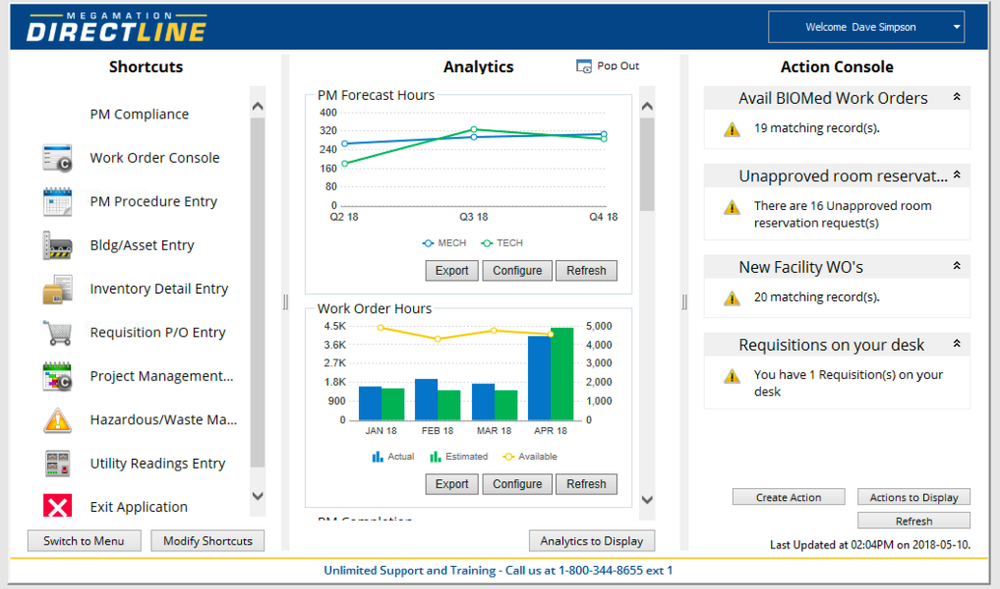Open the 19 matching record(s) link
1000x589 pixels.
(817, 128)
